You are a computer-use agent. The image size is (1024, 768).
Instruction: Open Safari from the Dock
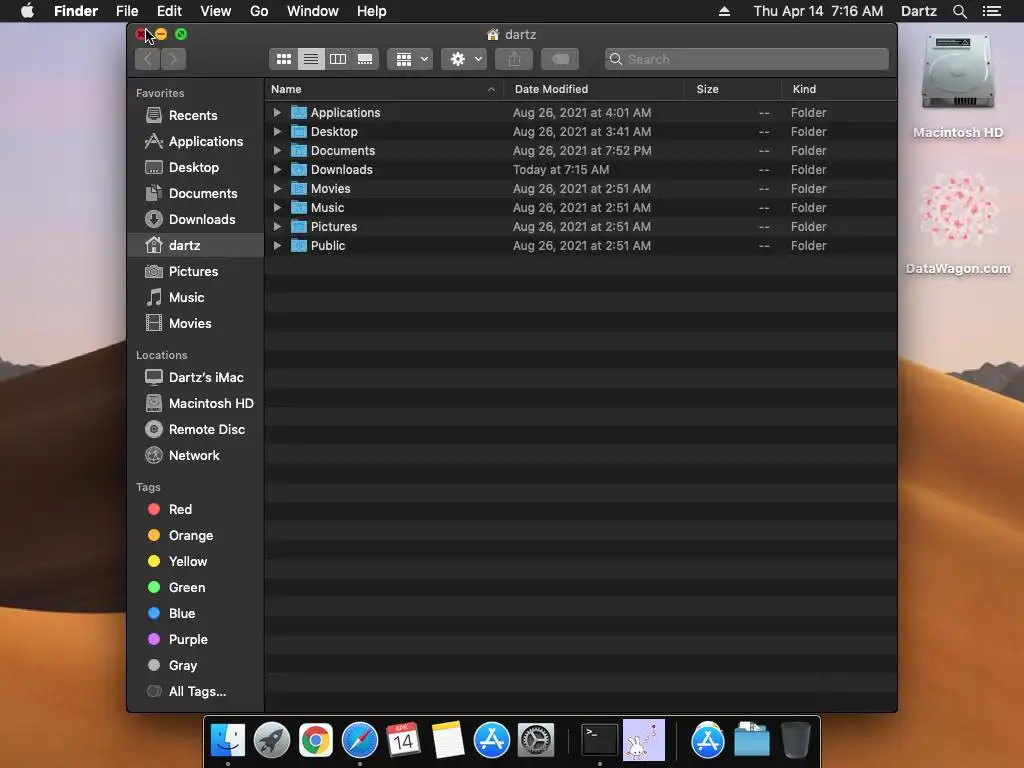tap(360, 740)
